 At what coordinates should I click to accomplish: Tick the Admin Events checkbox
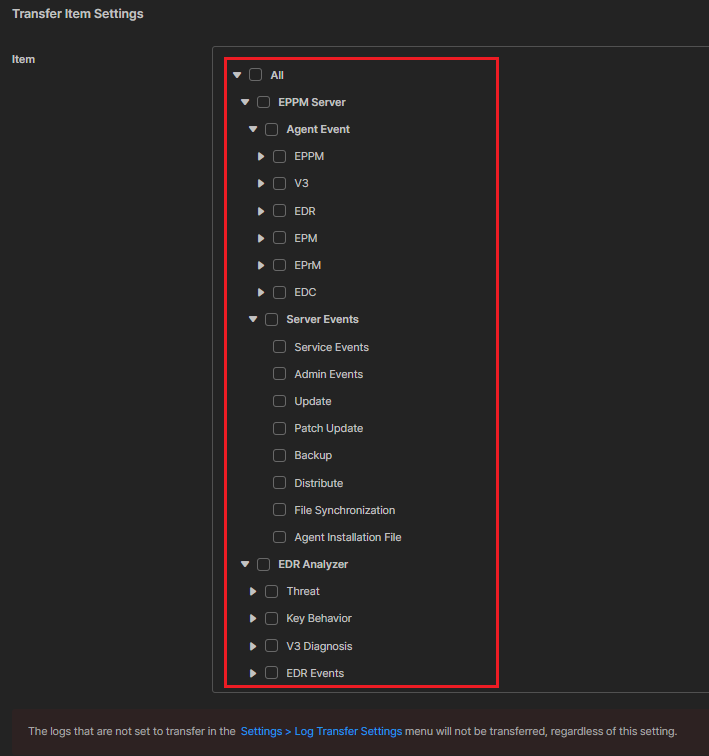tap(280, 374)
